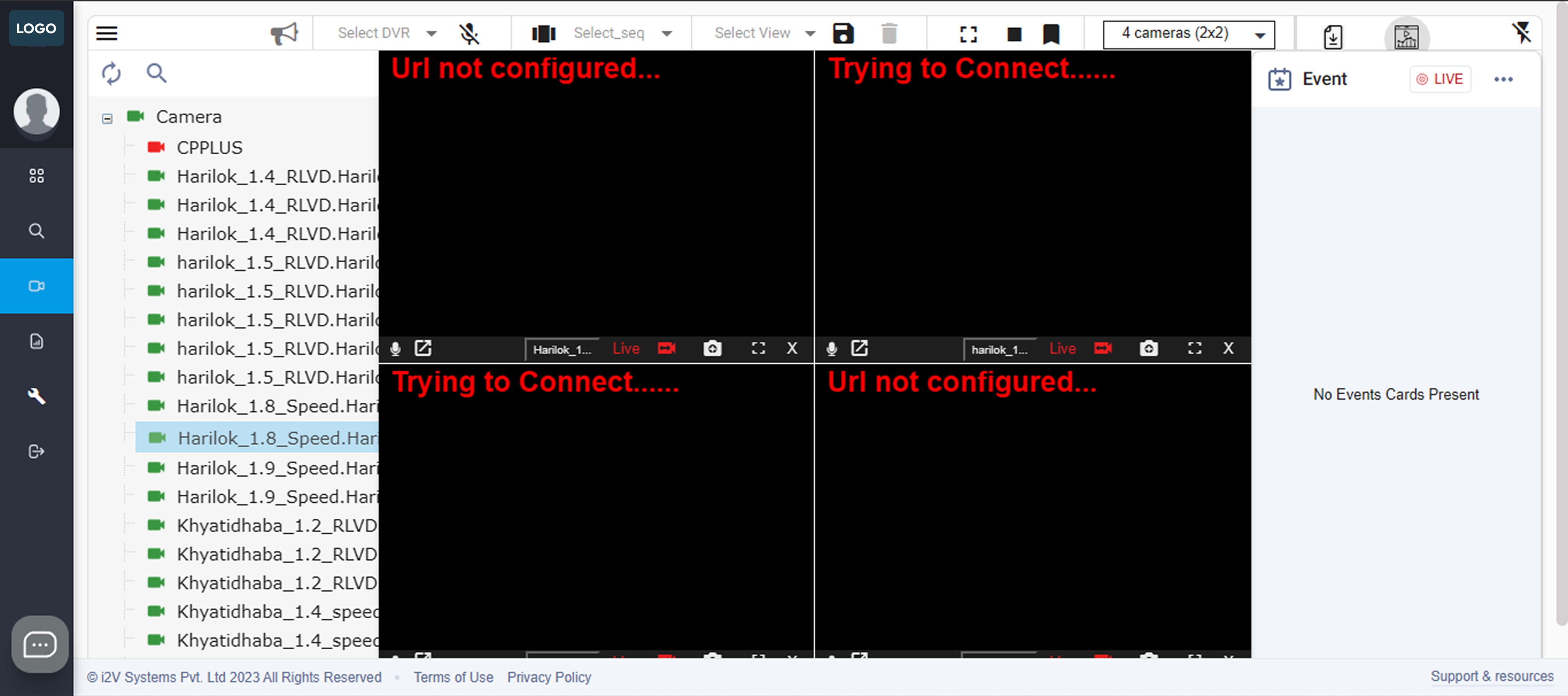Viewport: 1568px width, 696px height.
Task: Open the camera search icon in side panel
Action: [x=156, y=72]
